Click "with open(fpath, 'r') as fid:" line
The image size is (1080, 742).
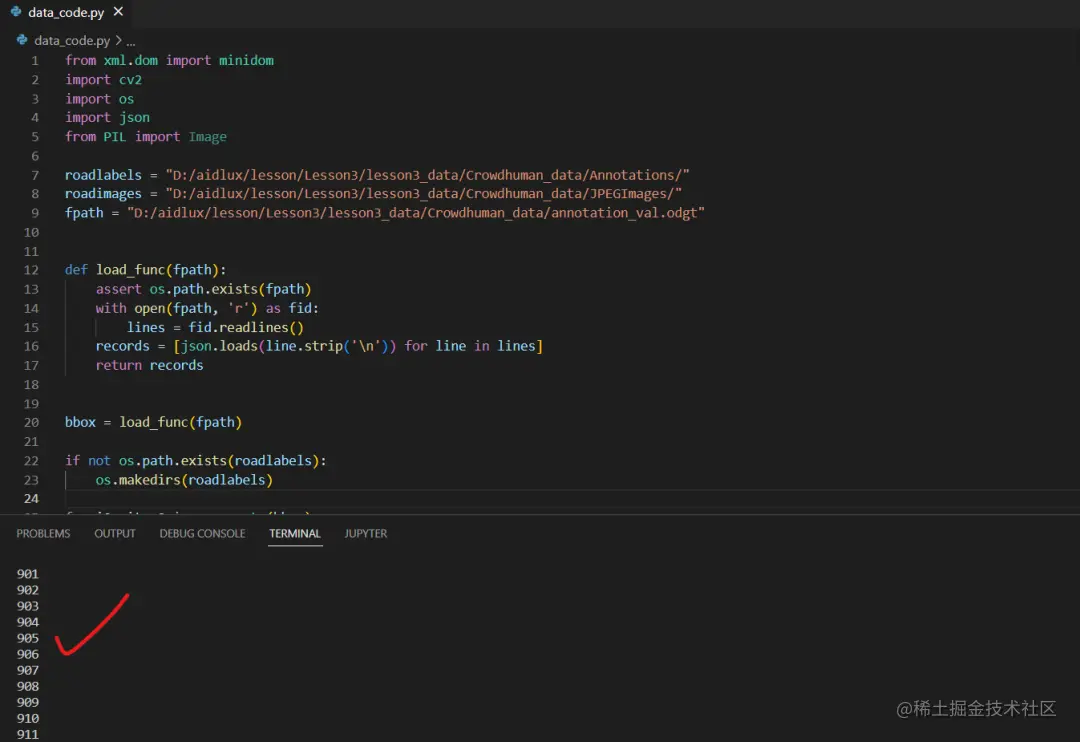tap(207, 309)
